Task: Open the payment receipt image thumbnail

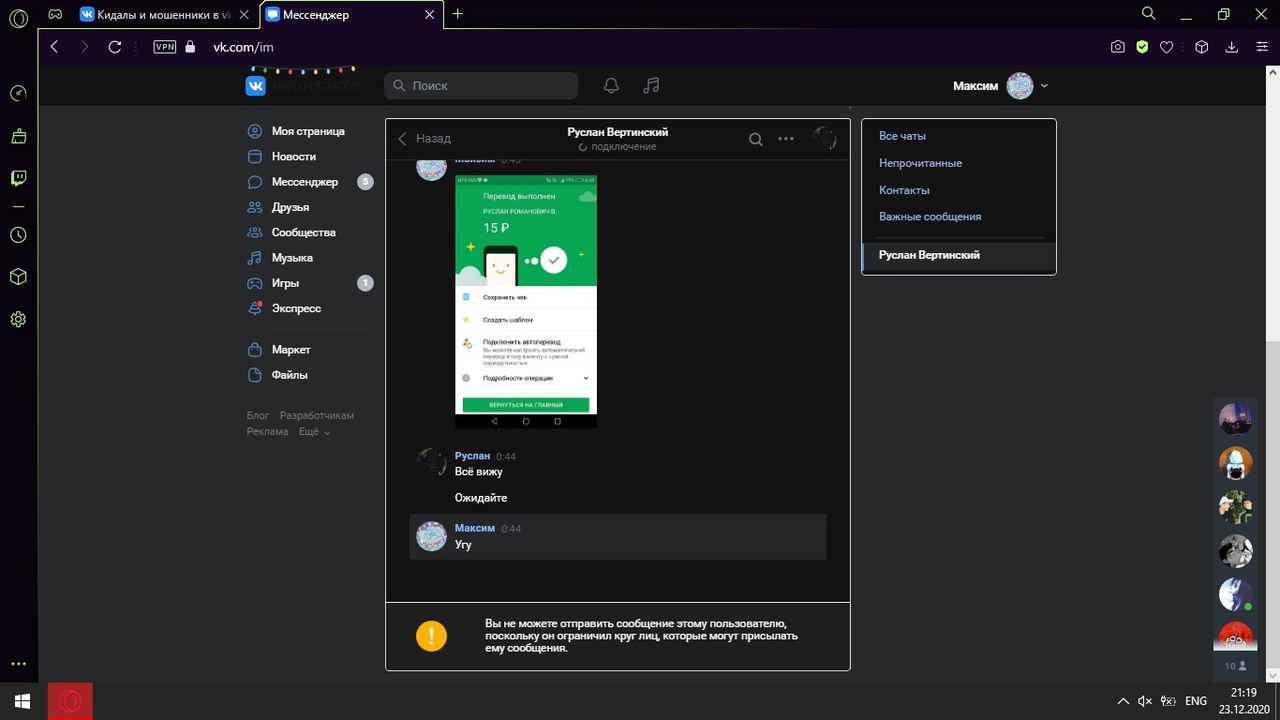Action: tap(526, 301)
